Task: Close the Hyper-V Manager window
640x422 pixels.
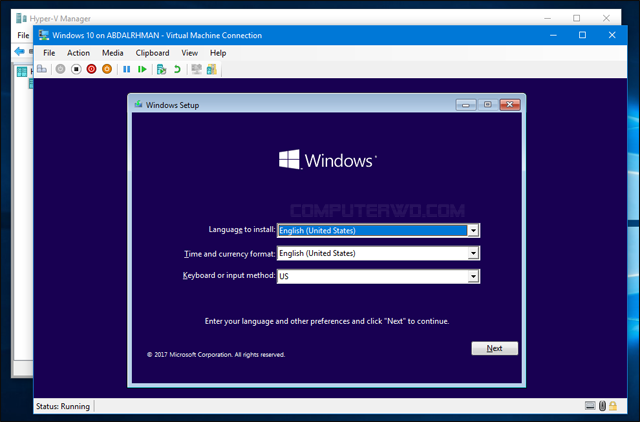Action: 606,18
